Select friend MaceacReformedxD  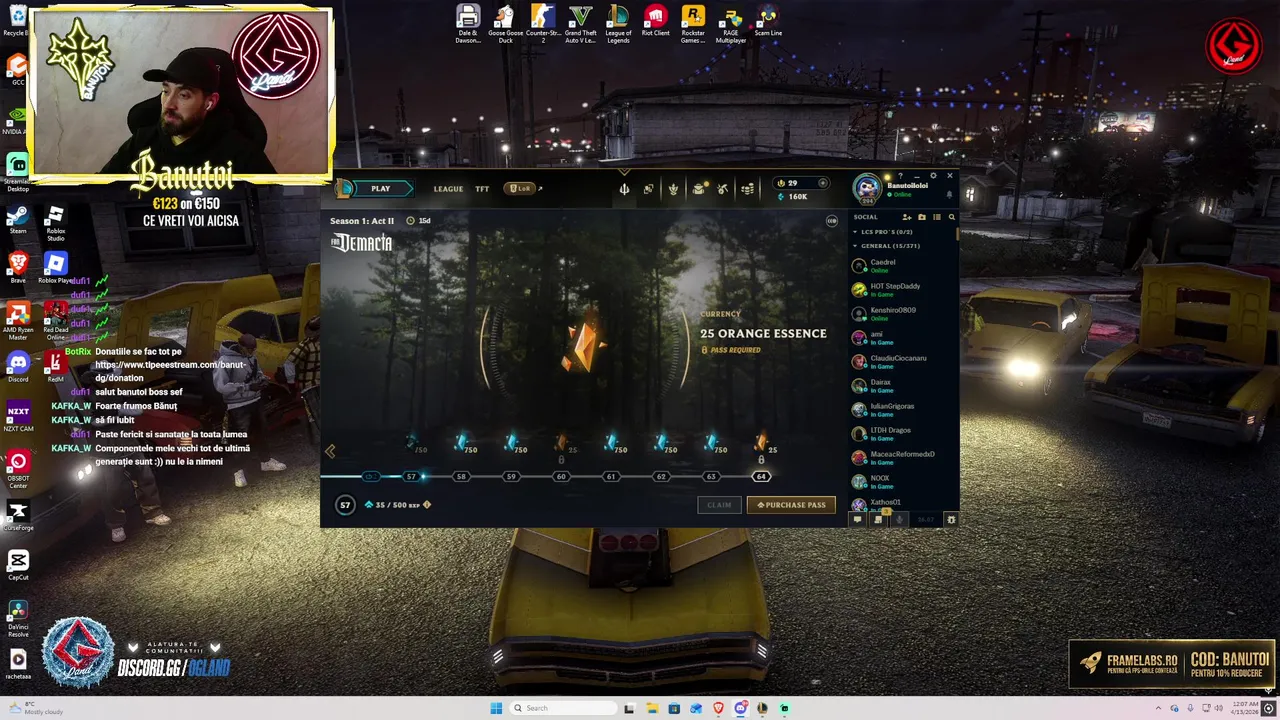pyautogui.click(x=903, y=458)
